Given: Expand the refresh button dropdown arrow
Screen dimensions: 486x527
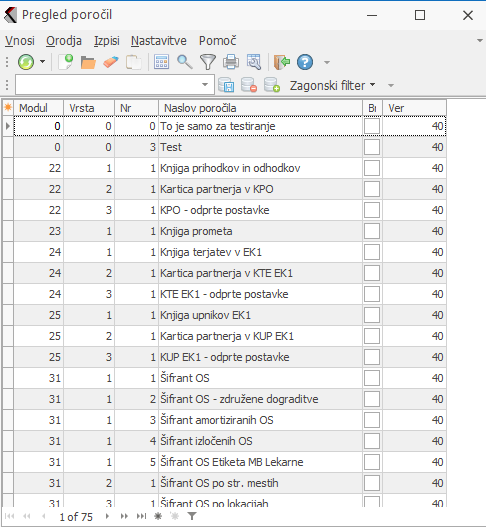Looking at the screenshot, I should pyautogui.click(x=42, y=62).
